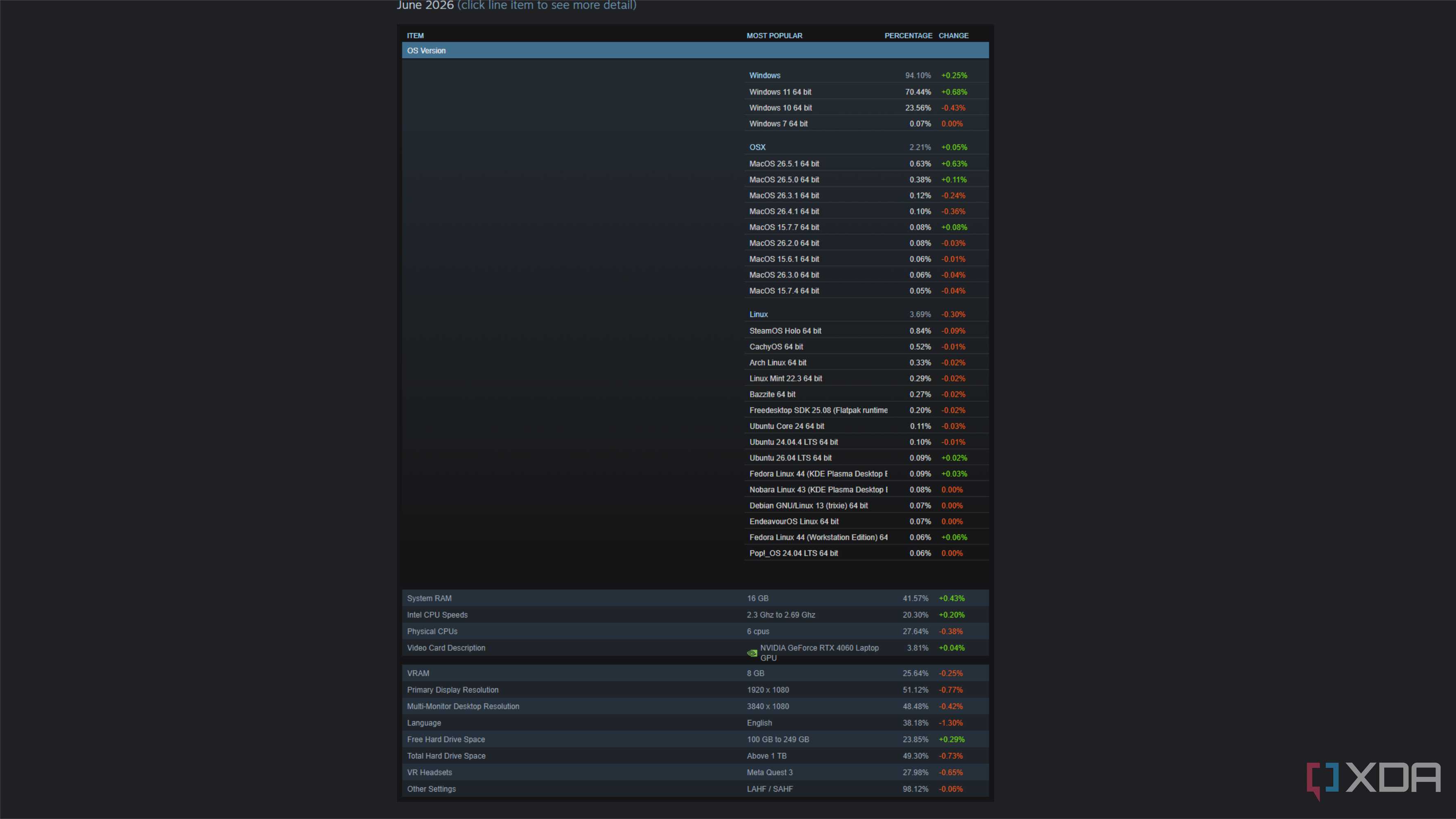Click the Windows 94.10% percentage value
This screenshot has width=1456, height=819.
(918, 75)
